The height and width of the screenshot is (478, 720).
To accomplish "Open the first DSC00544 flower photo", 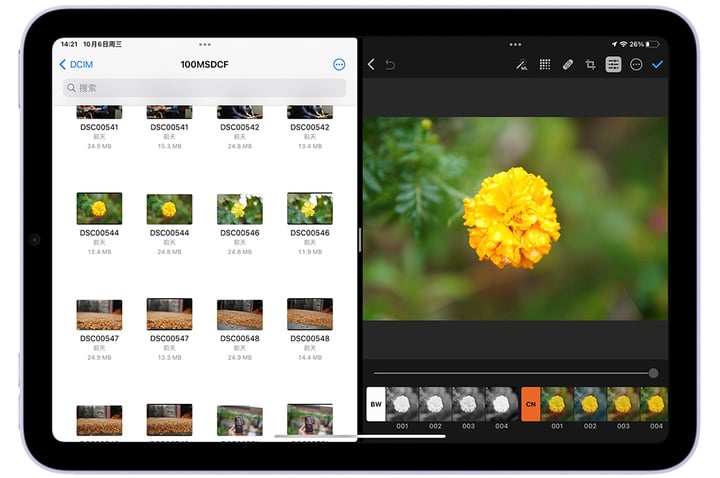I will 99,209.
